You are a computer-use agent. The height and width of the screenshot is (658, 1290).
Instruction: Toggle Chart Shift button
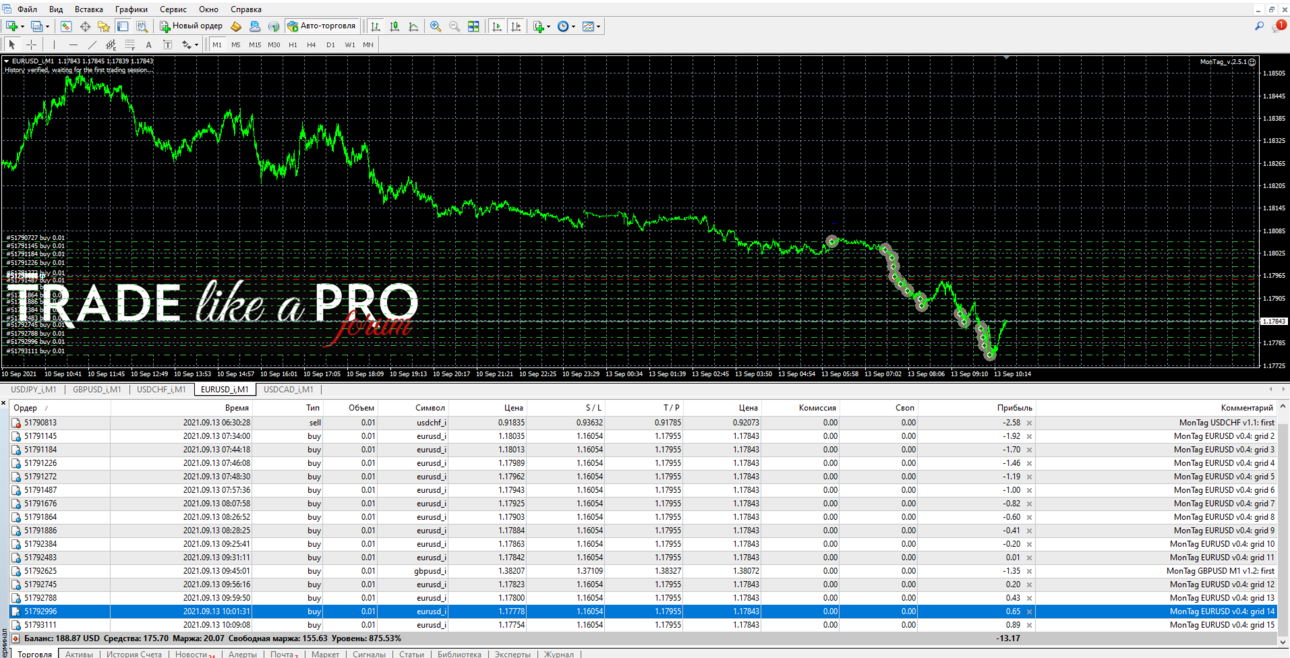(516, 26)
